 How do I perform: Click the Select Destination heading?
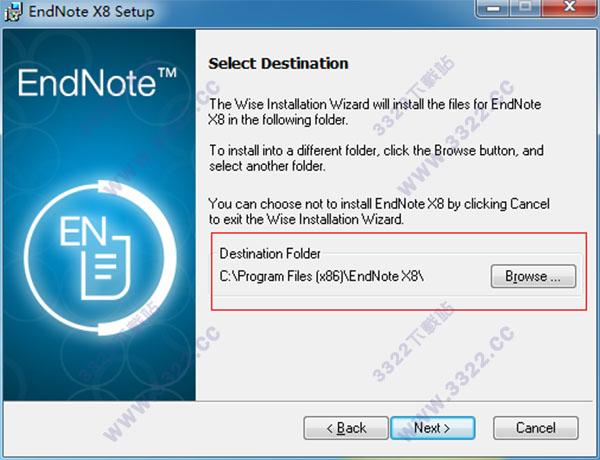[x=278, y=64]
